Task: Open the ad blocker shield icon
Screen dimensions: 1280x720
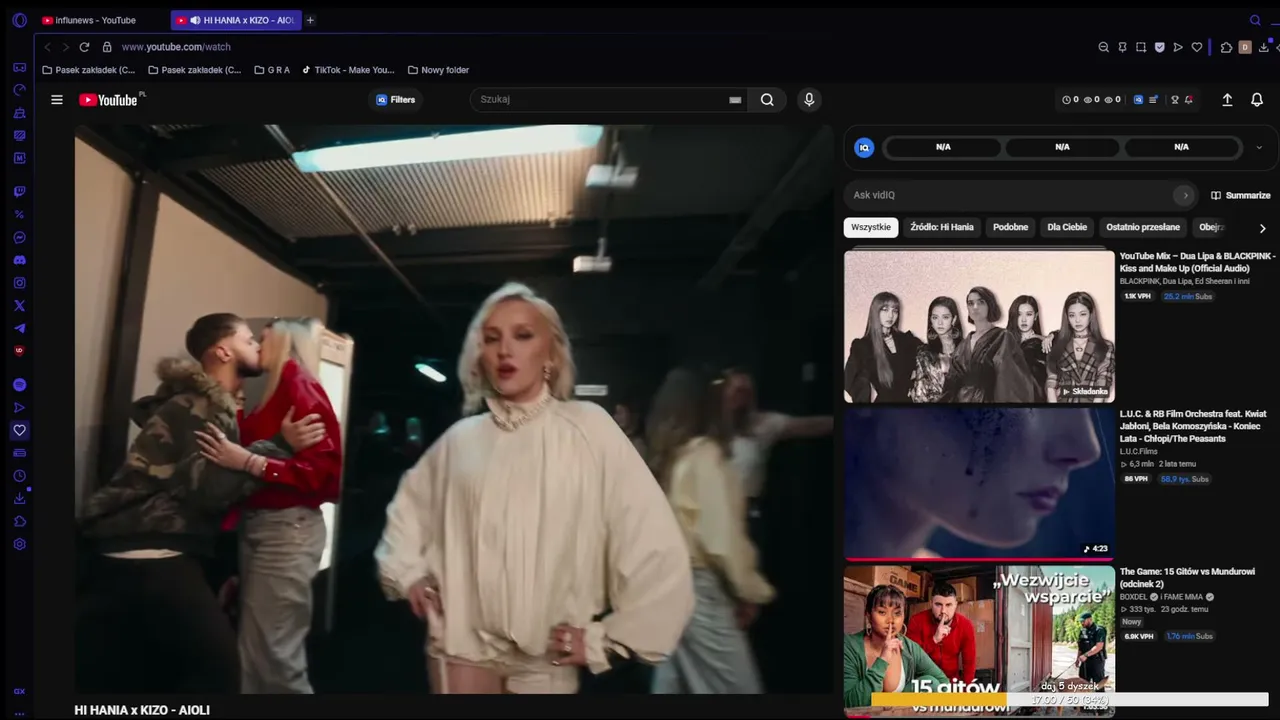Action: click(x=1160, y=47)
